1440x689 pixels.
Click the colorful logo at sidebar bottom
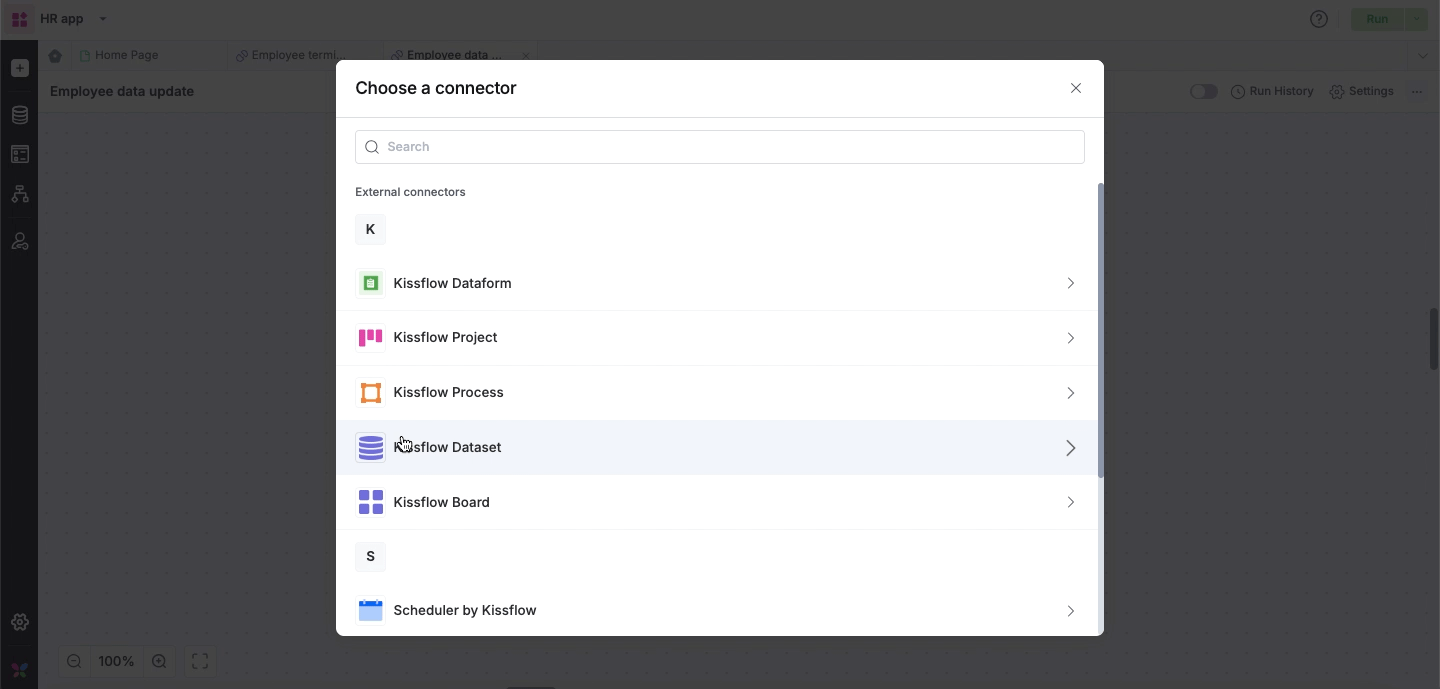[19, 670]
